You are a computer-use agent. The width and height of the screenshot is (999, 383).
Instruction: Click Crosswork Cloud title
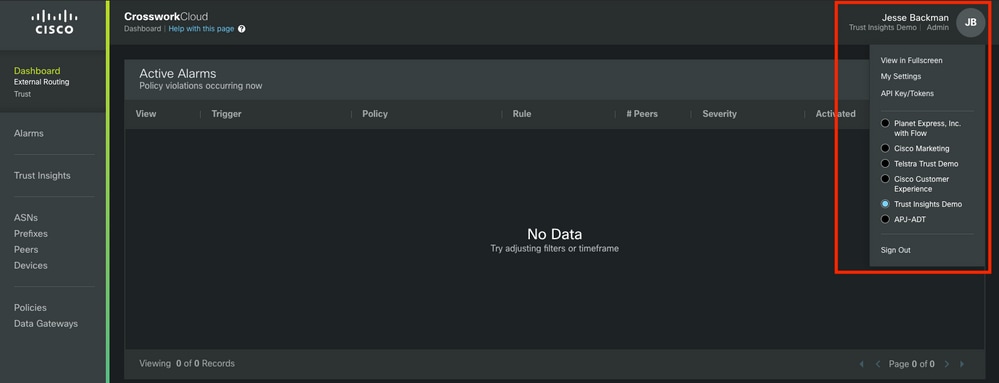(x=166, y=17)
